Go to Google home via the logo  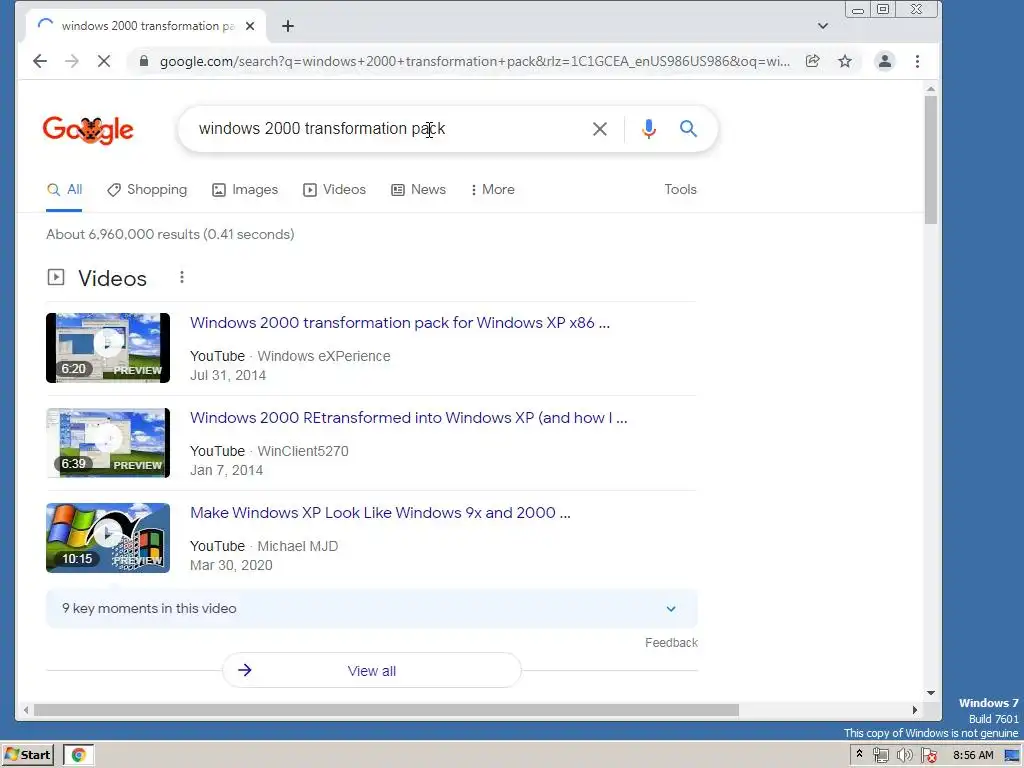(x=88, y=129)
